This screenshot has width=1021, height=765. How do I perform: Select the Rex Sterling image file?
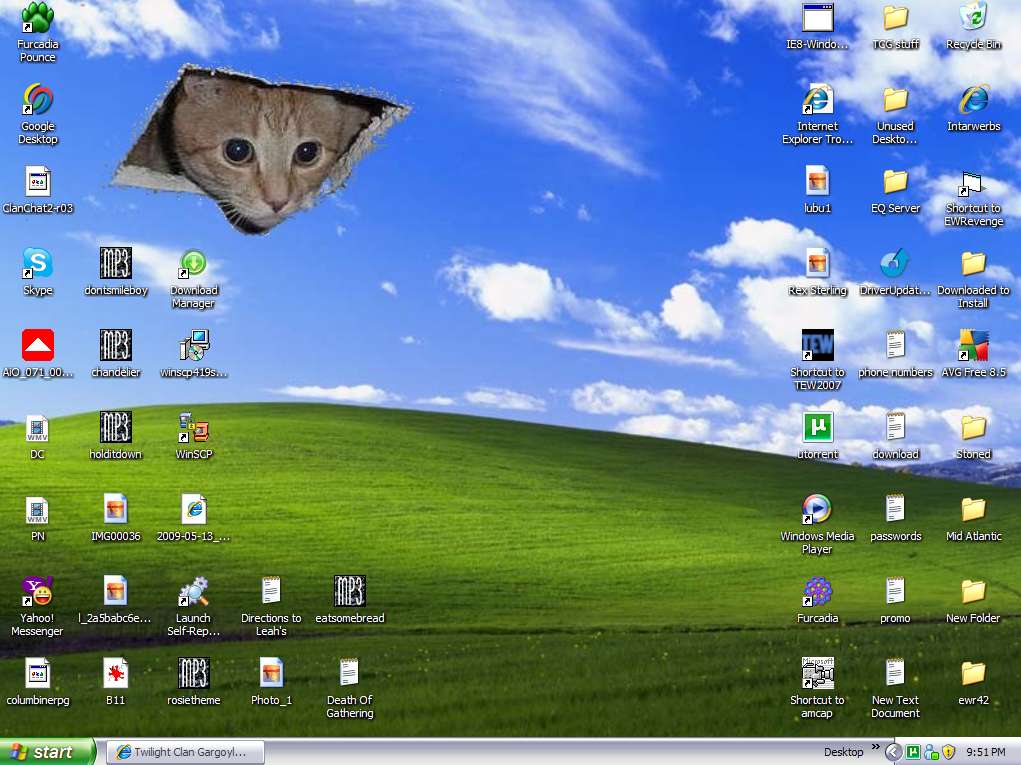818,264
